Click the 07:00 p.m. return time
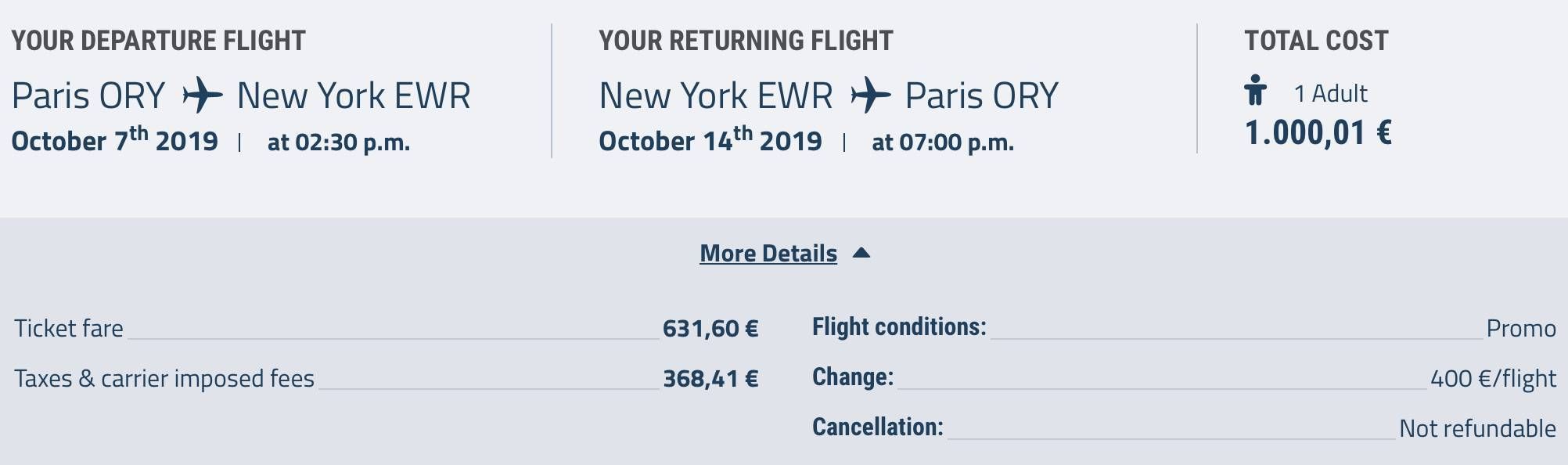The height and width of the screenshot is (465, 1568). [957, 142]
